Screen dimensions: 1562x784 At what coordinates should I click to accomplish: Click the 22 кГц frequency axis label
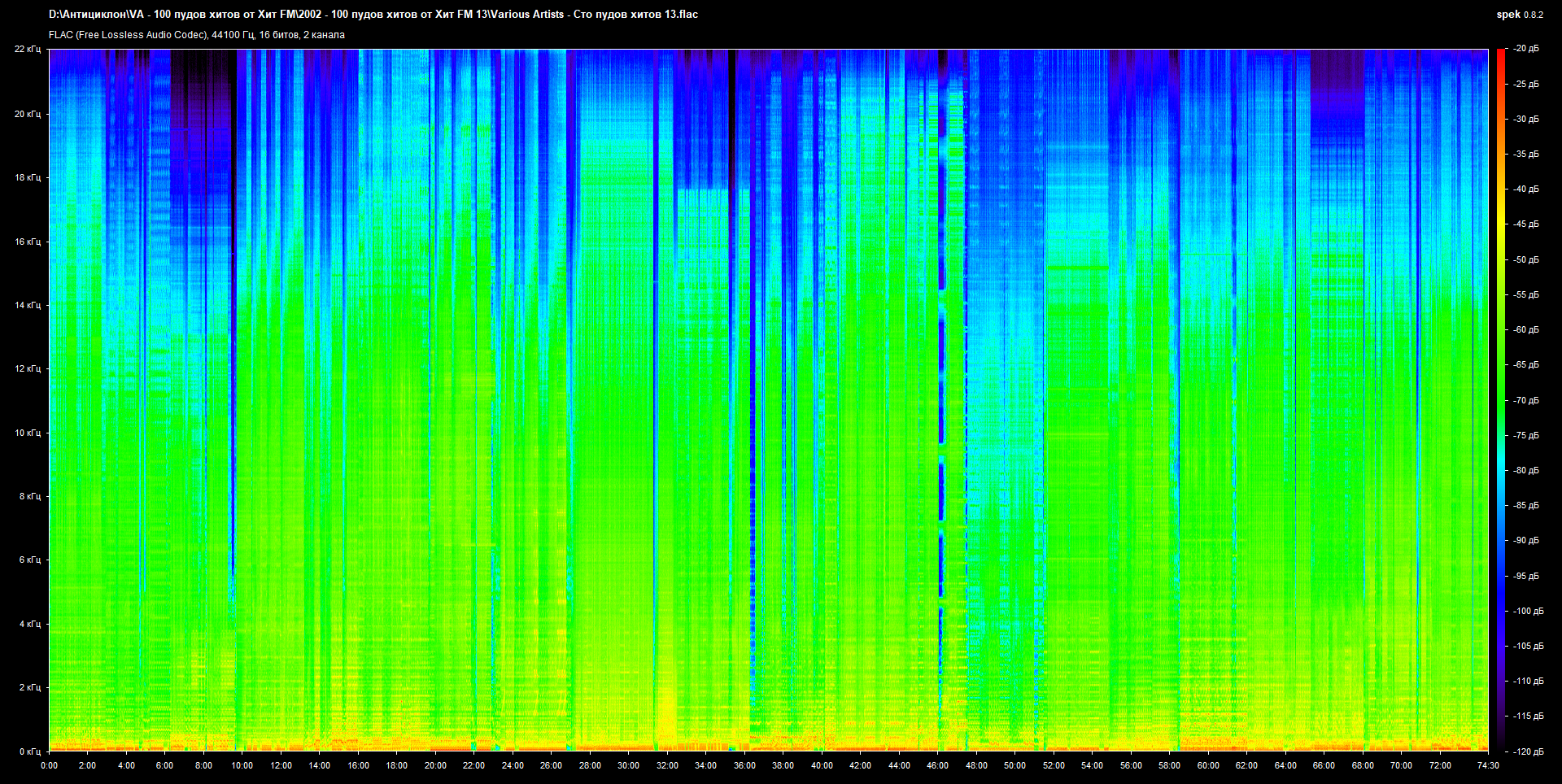pos(28,49)
